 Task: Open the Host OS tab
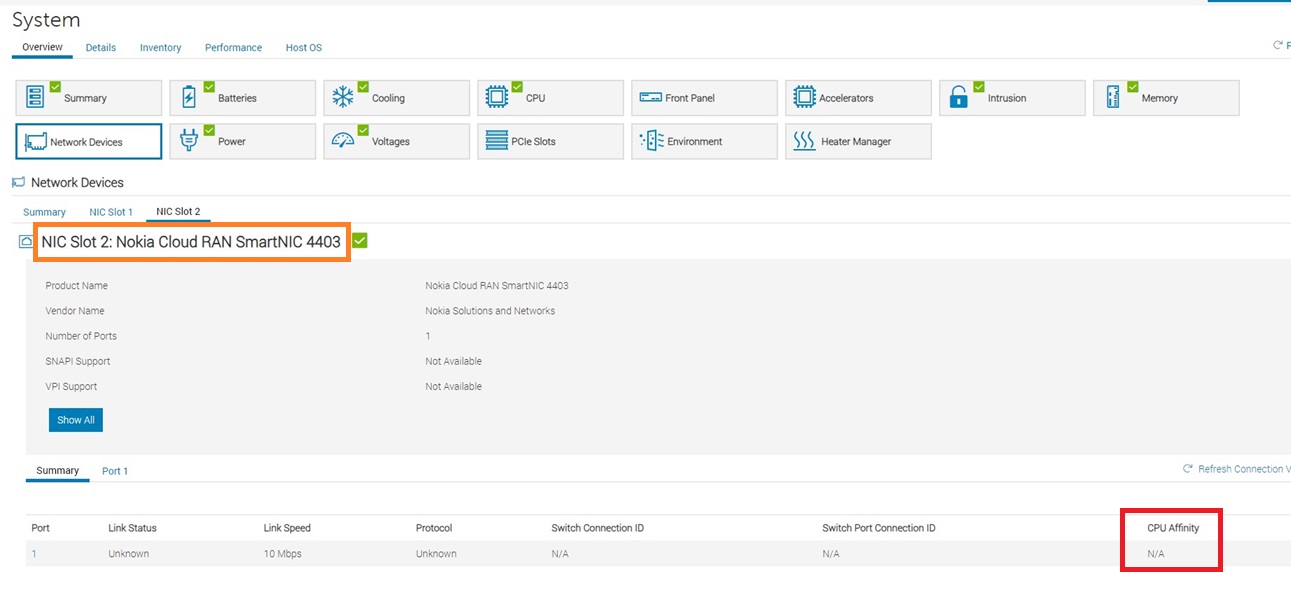[x=303, y=48]
